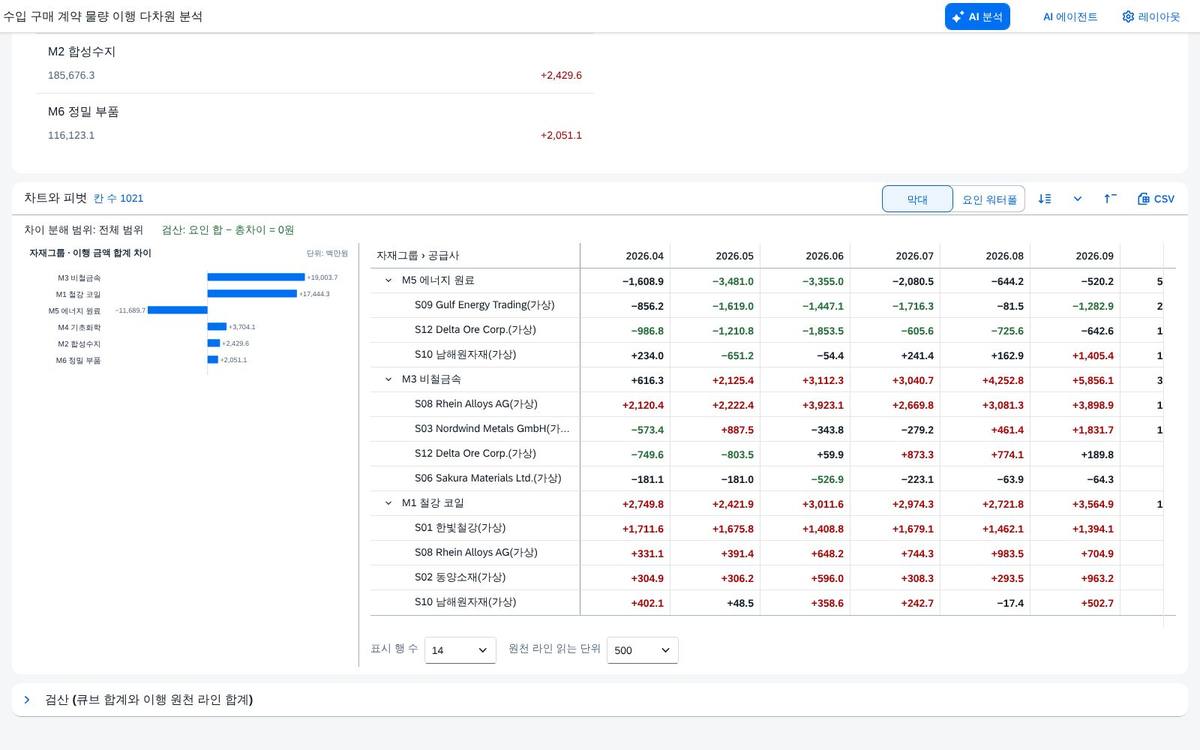Screen dimensions: 1200x750
Task: Open the 원천 라인 읽는 단위 dropdown
Action: 643,650
